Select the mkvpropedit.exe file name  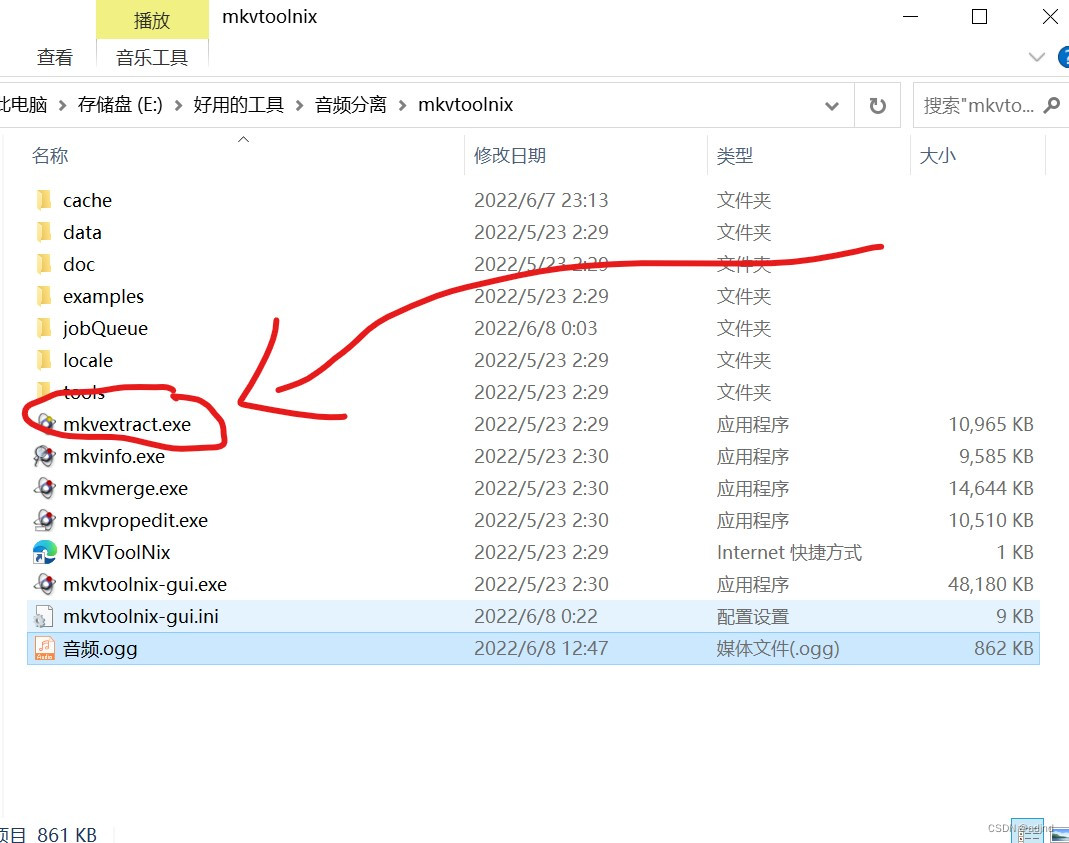(x=136, y=521)
